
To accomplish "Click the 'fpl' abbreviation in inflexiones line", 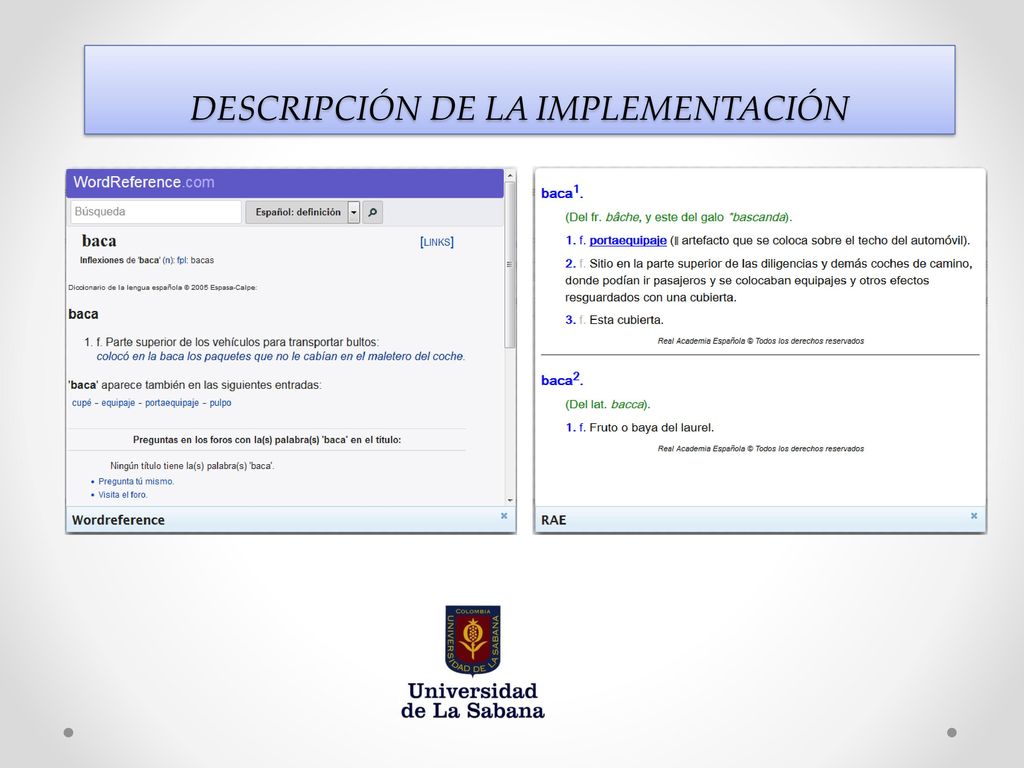I will (x=182, y=260).
